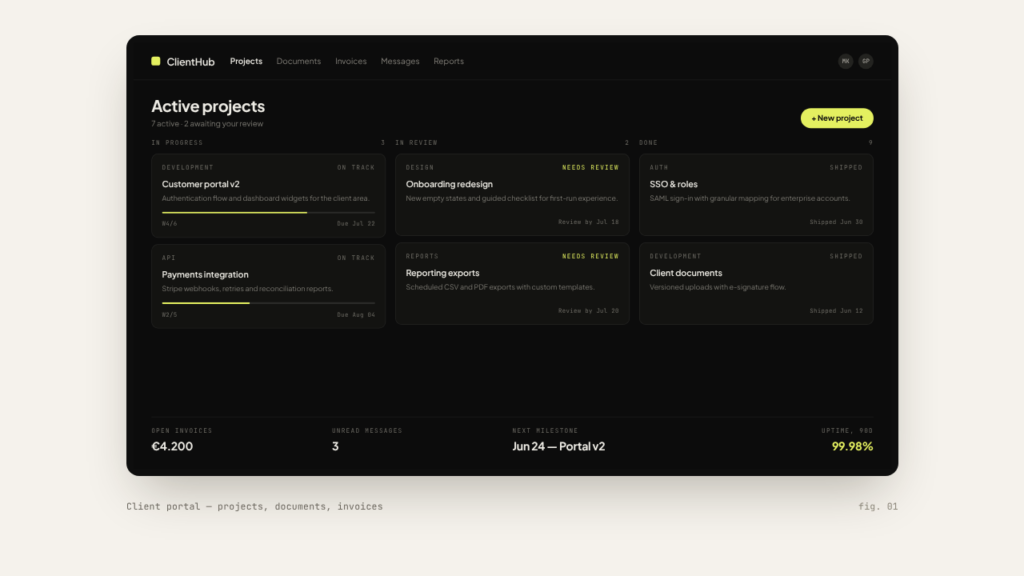Click the In Progress column header

(177, 142)
